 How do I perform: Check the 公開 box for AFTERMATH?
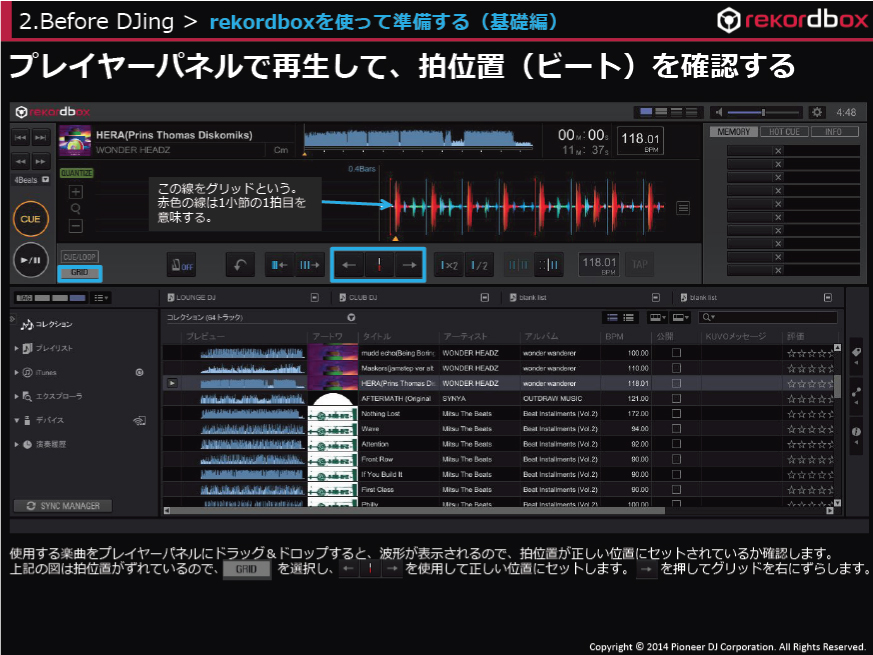676,398
